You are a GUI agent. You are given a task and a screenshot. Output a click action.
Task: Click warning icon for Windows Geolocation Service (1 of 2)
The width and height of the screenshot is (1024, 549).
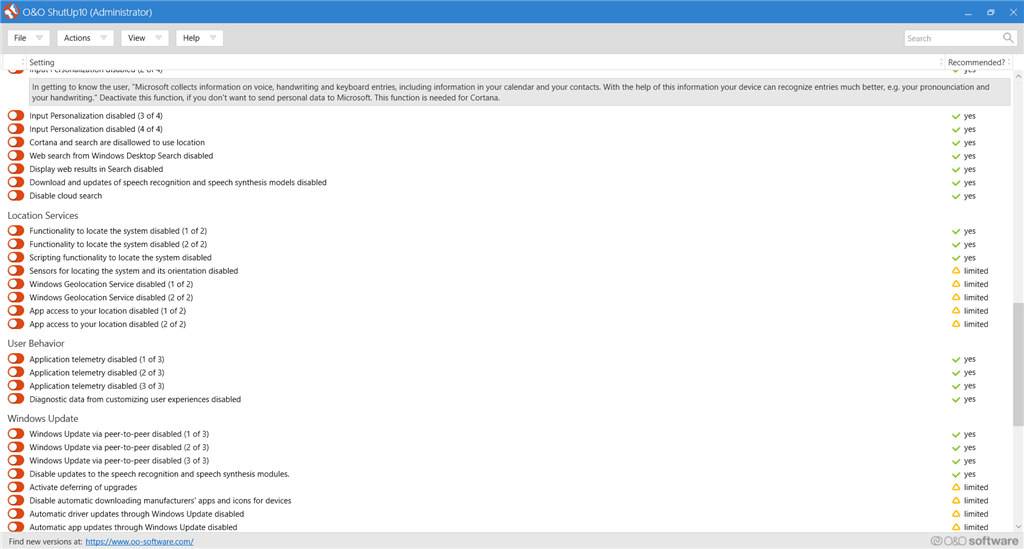956,284
